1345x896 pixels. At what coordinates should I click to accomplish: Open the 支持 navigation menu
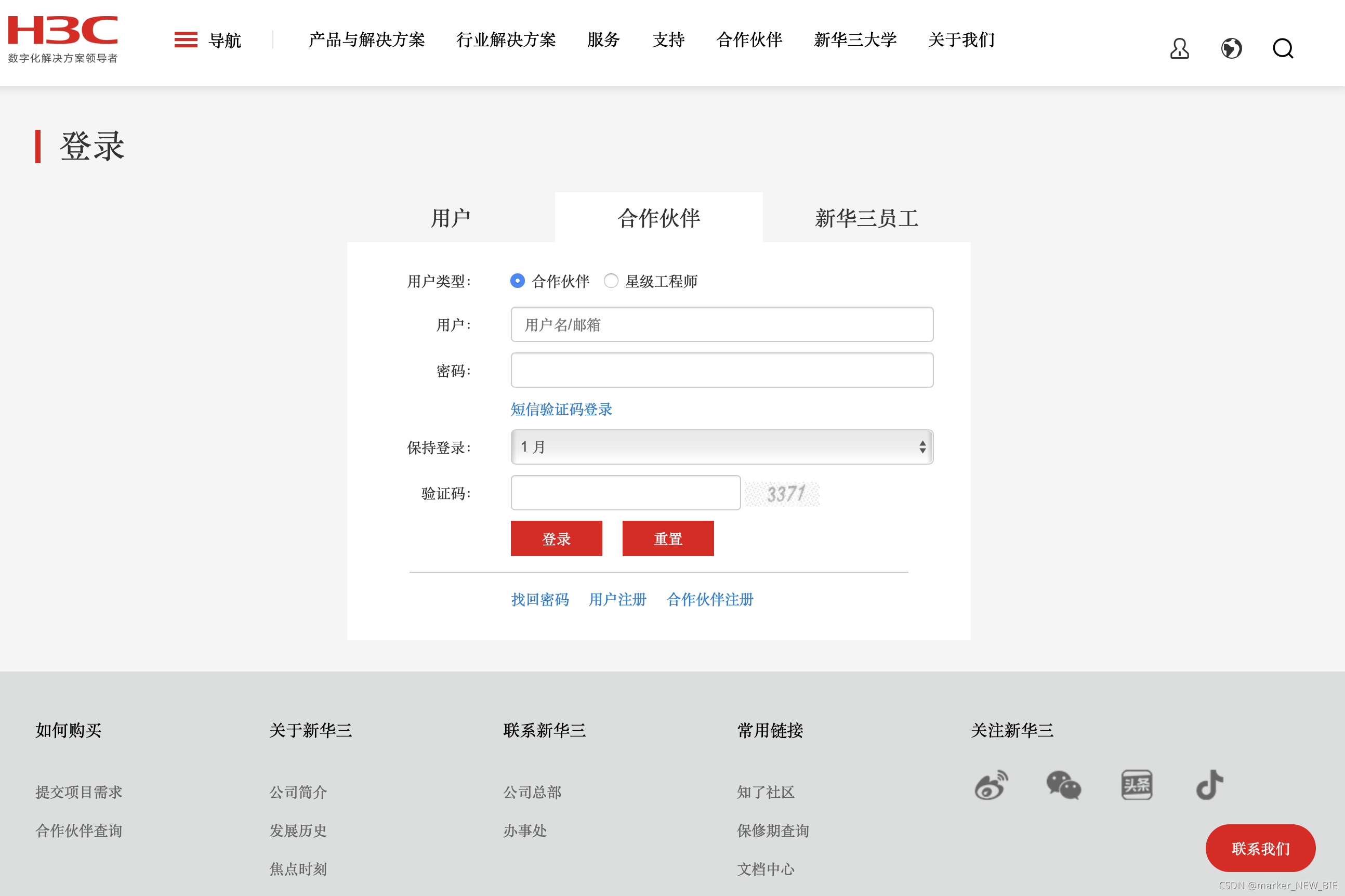(x=668, y=39)
